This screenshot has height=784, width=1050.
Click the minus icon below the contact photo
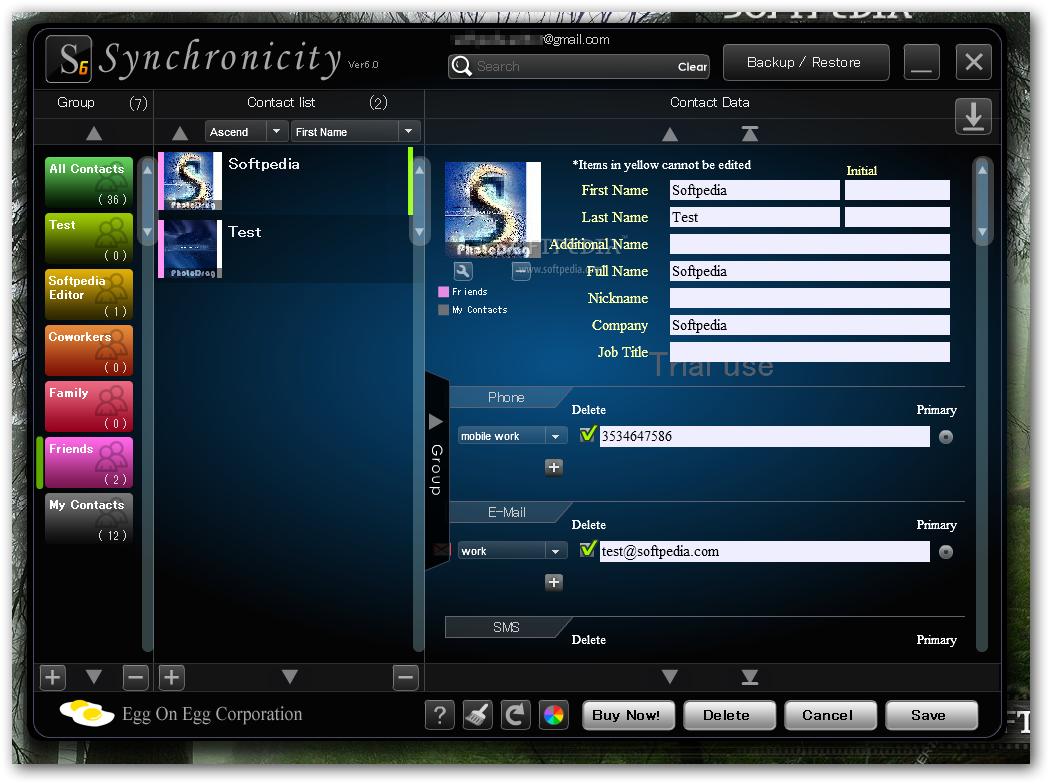pos(521,271)
